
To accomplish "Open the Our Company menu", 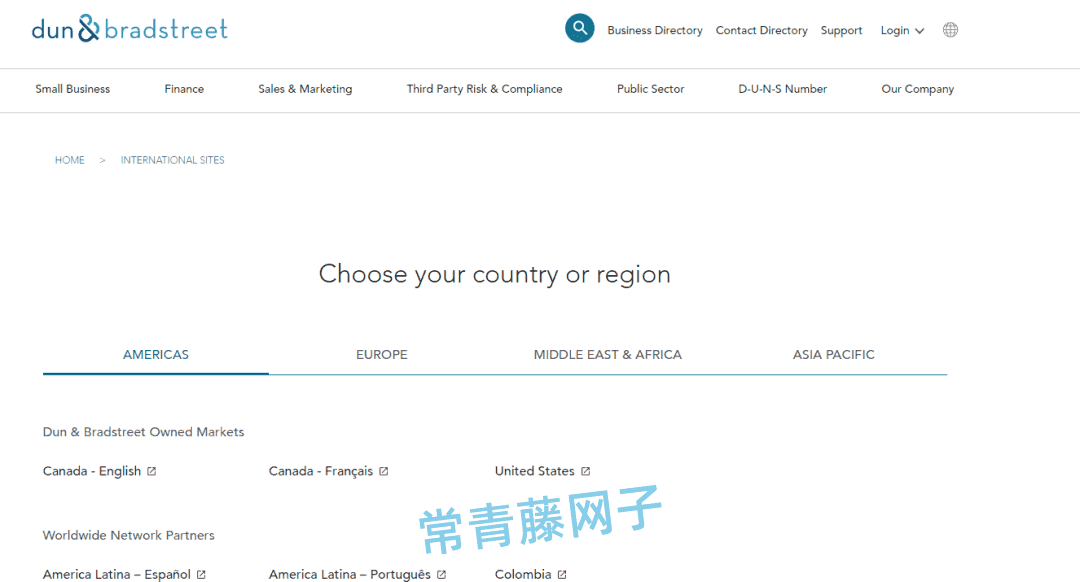I will (x=917, y=89).
